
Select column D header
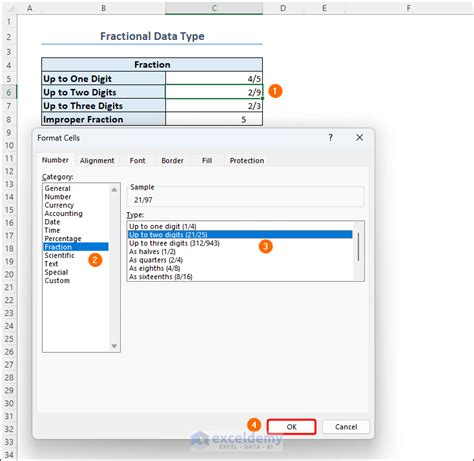pyautogui.click(x=283, y=8)
